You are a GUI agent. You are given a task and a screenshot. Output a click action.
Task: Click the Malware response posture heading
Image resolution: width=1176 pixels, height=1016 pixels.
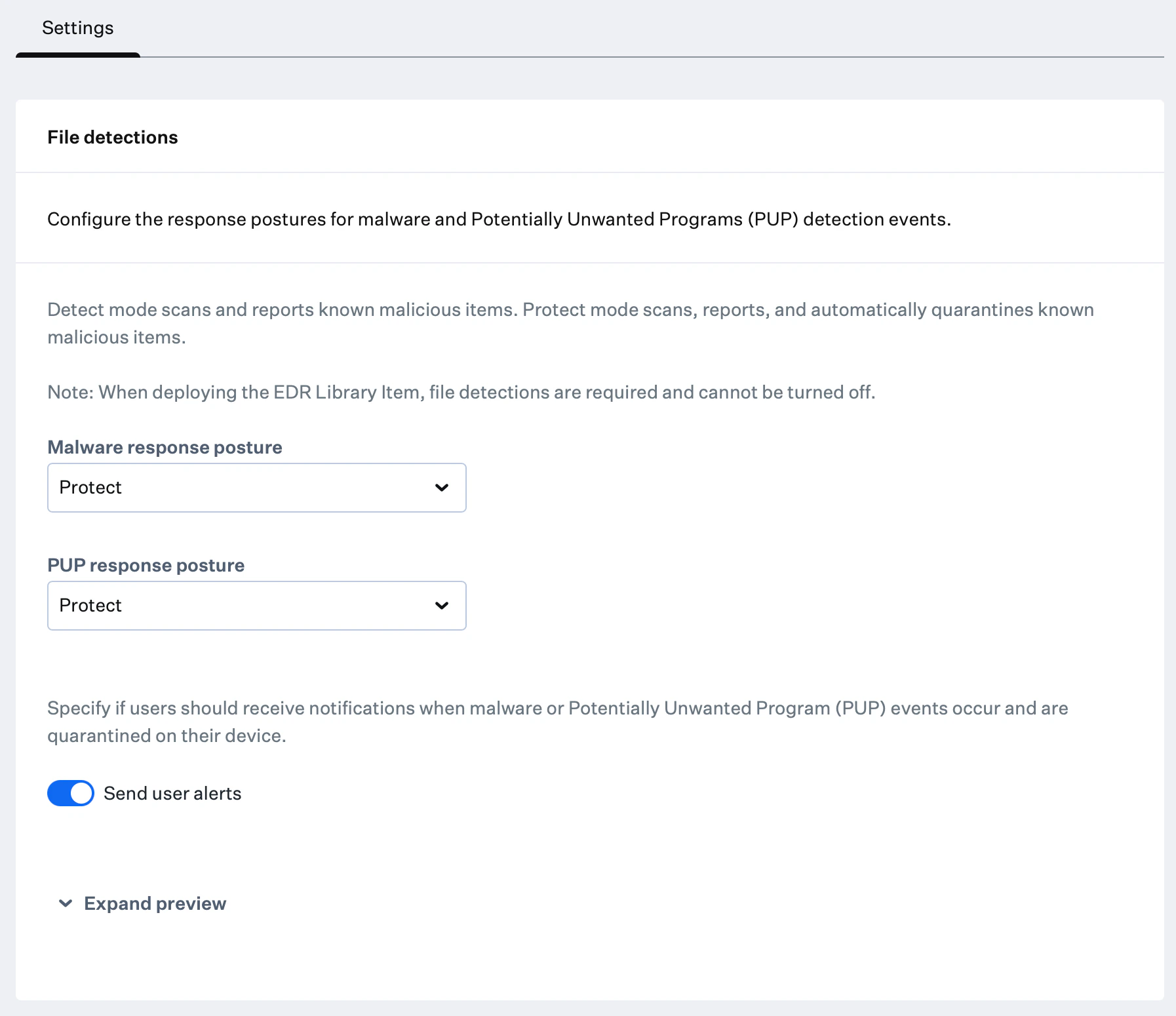point(164,446)
